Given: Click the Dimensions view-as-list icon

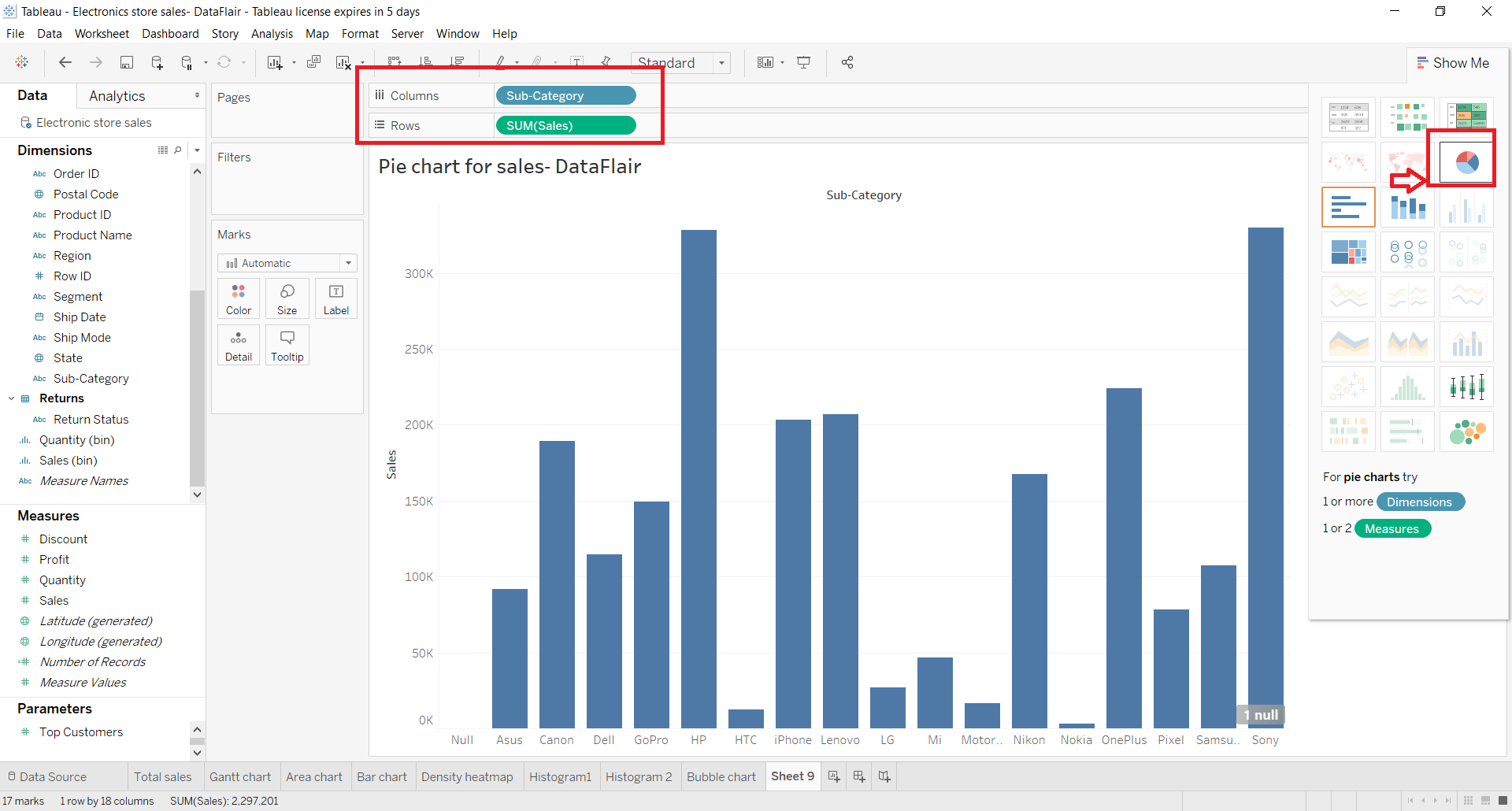Looking at the screenshot, I should (x=163, y=150).
